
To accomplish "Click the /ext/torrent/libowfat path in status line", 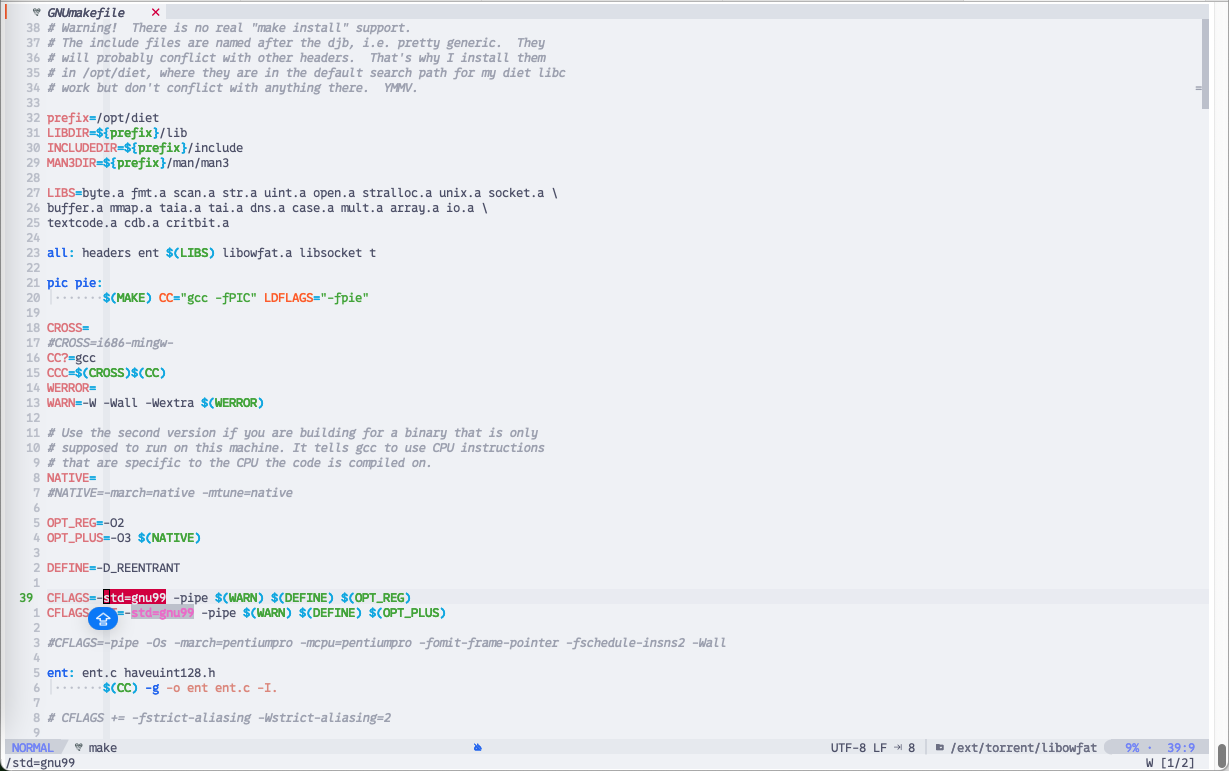I will click(x=1024, y=748).
